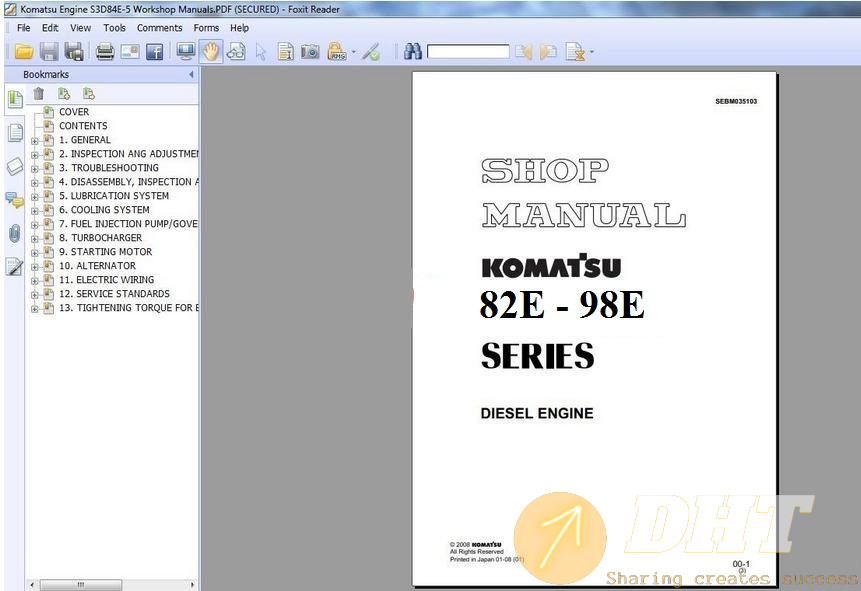Screen dimensions: 861x591
Task: Click the bookmarks scrollbar left arrow
Action: tap(32, 585)
